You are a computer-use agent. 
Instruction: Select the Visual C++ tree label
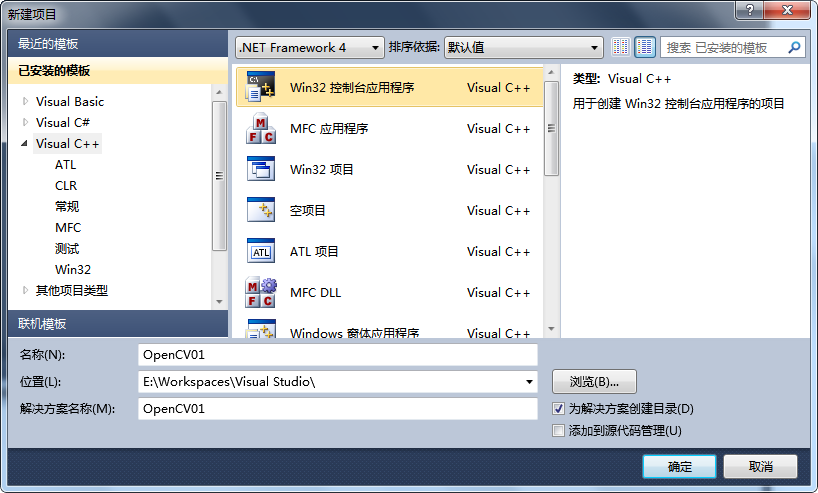tap(67, 143)
